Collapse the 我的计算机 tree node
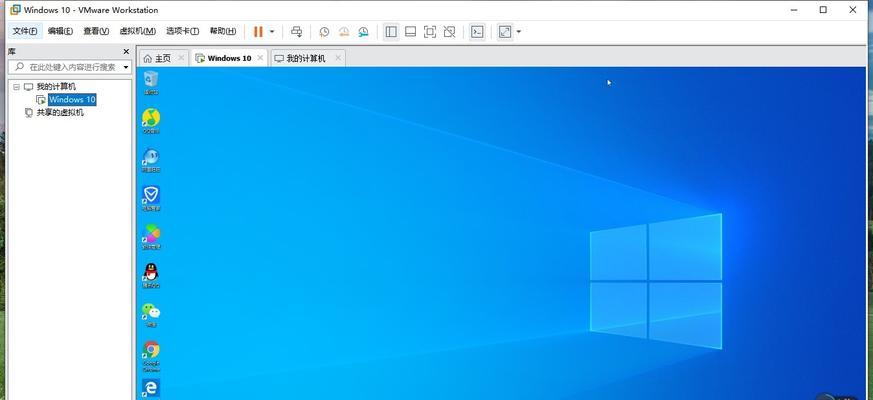 (16, 86)
